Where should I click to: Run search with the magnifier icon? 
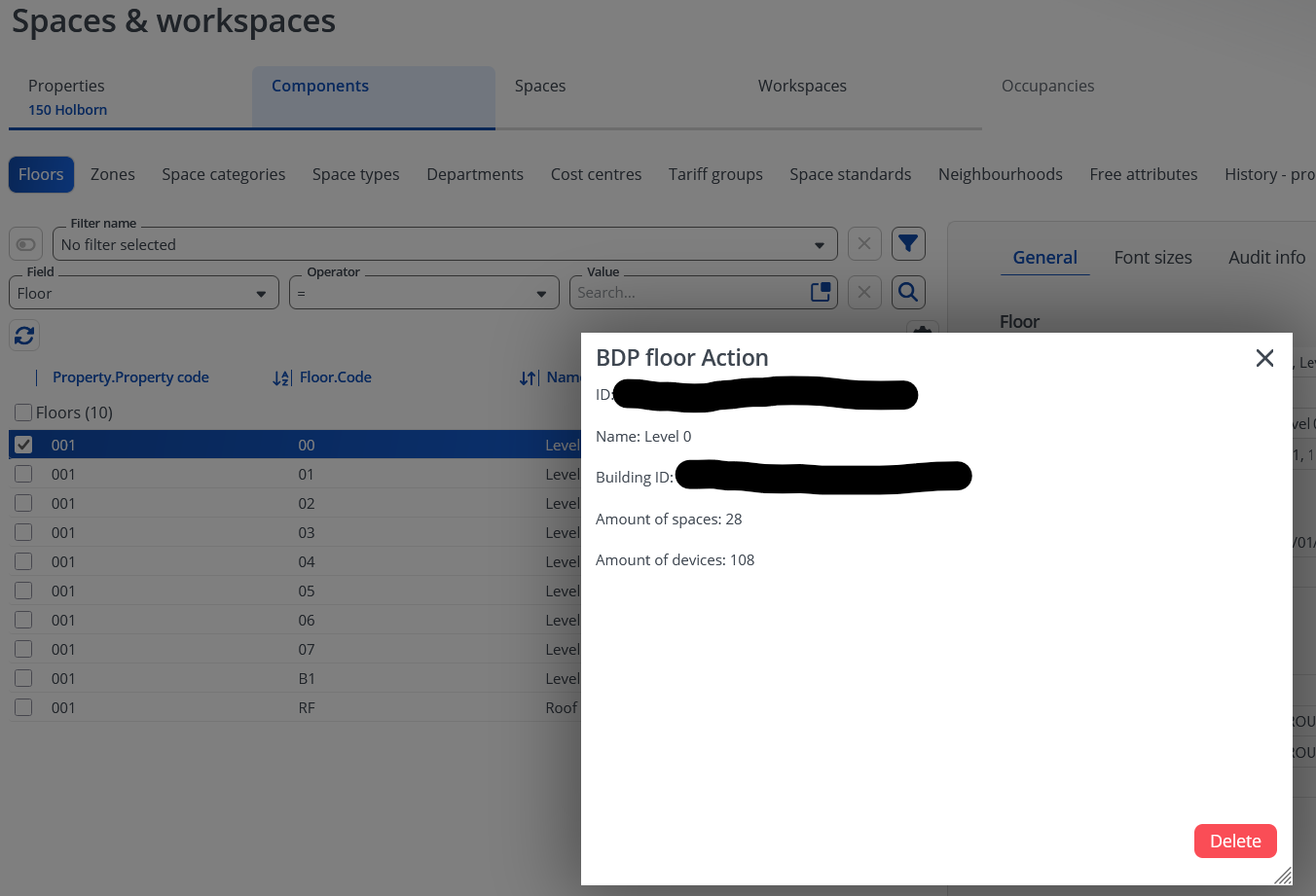(908, 292)
